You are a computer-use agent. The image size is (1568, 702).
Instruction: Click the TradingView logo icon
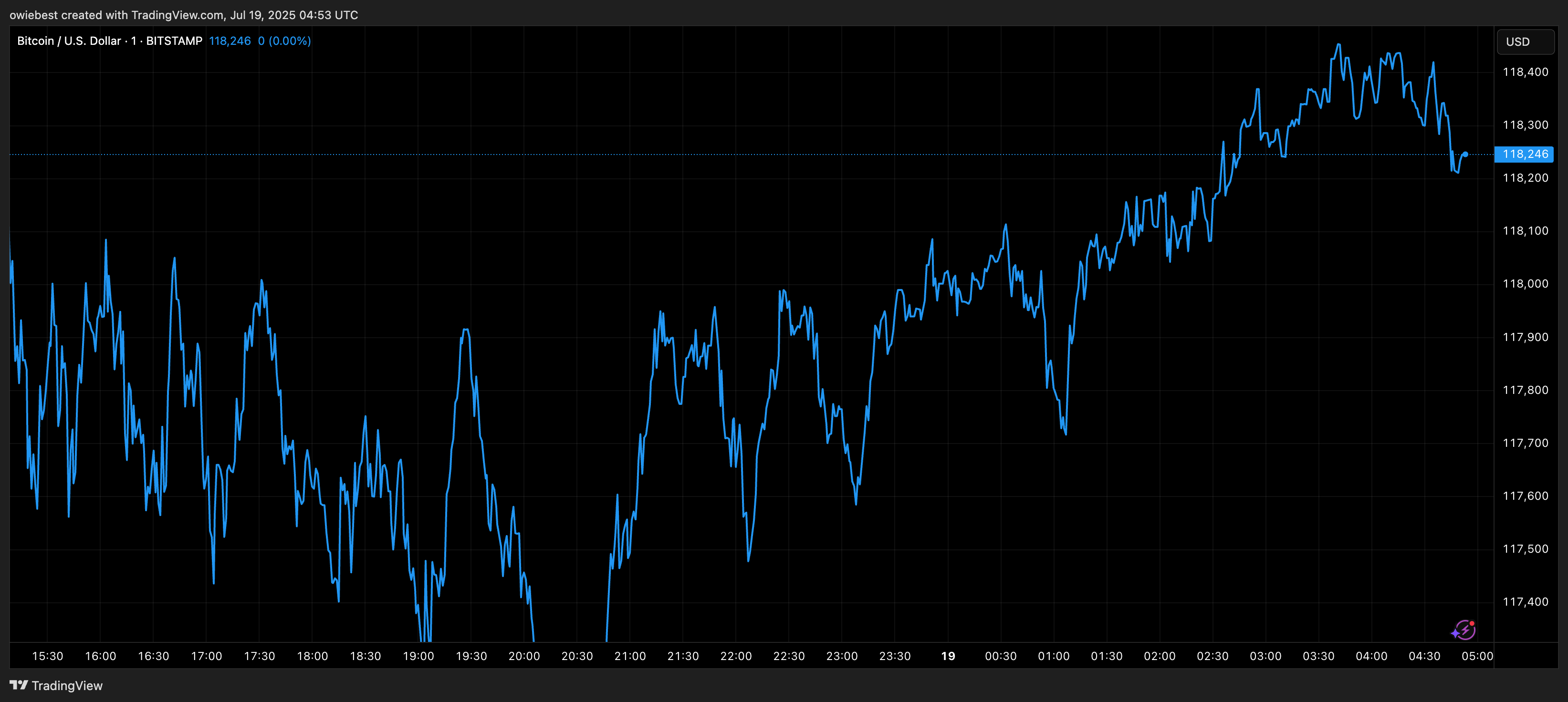pos(19,685)
